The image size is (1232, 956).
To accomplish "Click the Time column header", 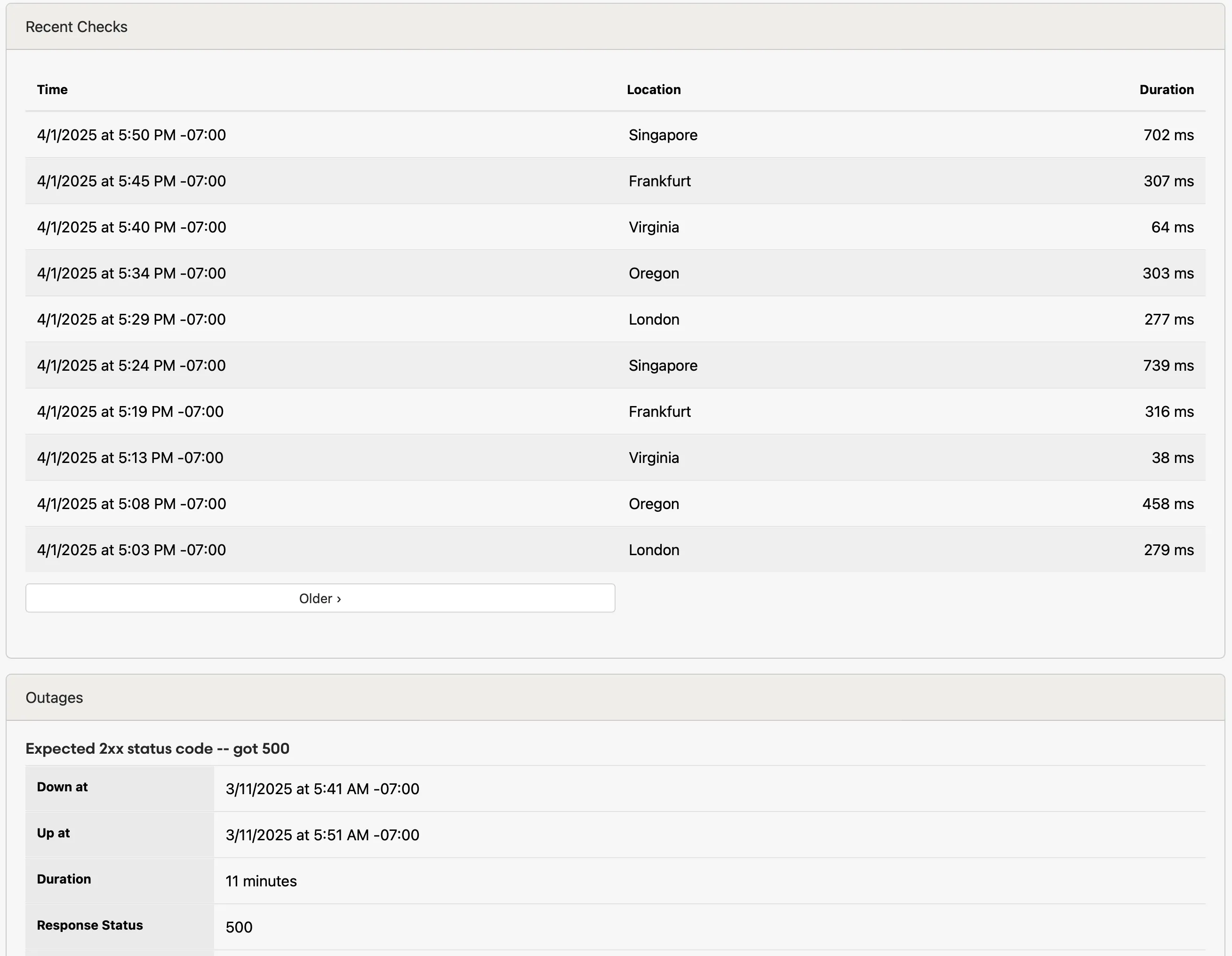I will coord(52,89).
